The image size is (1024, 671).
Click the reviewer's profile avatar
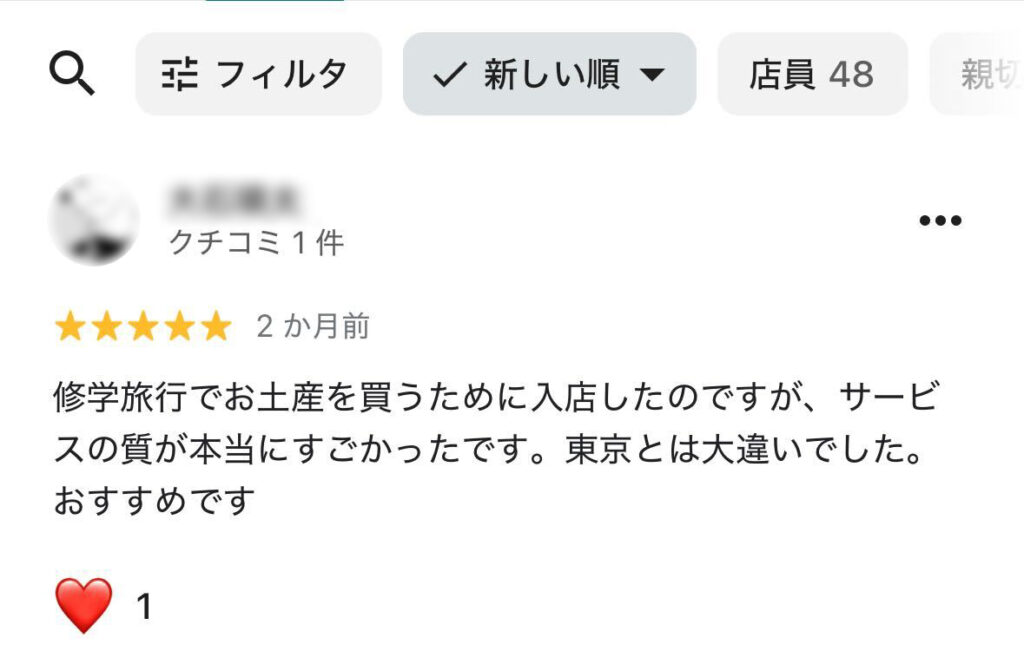pyautogui.click(x=94, y=221)
